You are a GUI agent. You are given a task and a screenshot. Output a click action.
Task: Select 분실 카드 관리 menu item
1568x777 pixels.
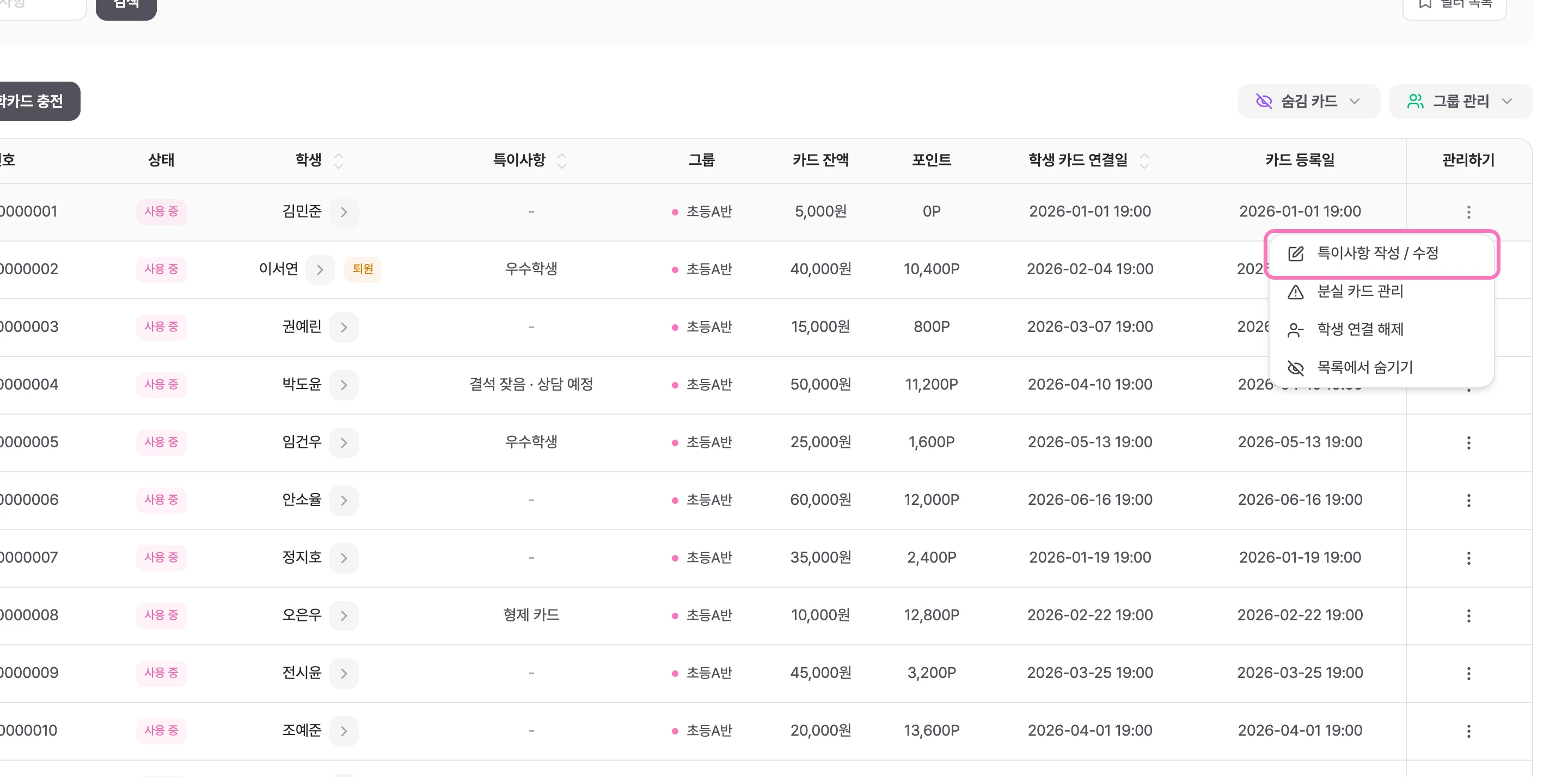click(x=1382, y=292)
